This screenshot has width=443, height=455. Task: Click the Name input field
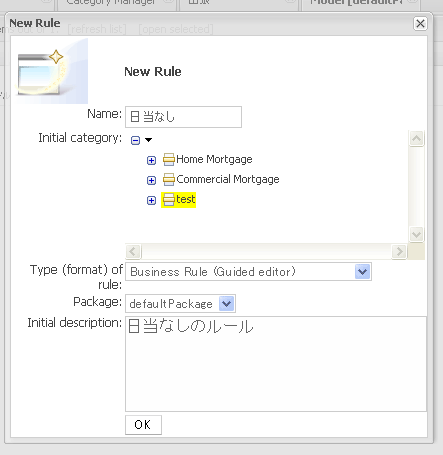(x=183, y=117)
